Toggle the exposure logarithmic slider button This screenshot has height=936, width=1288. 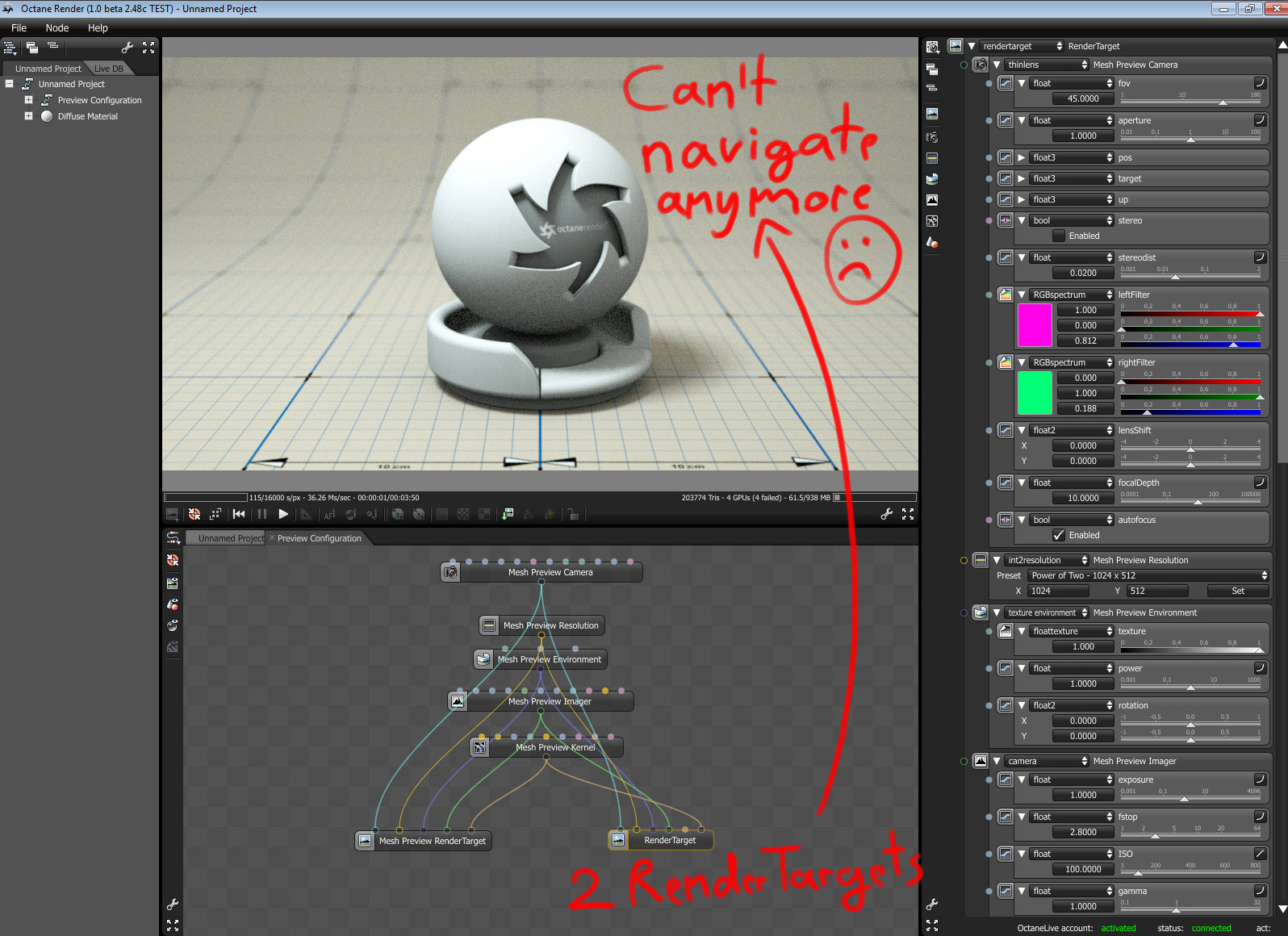[x=1260, y=779]
